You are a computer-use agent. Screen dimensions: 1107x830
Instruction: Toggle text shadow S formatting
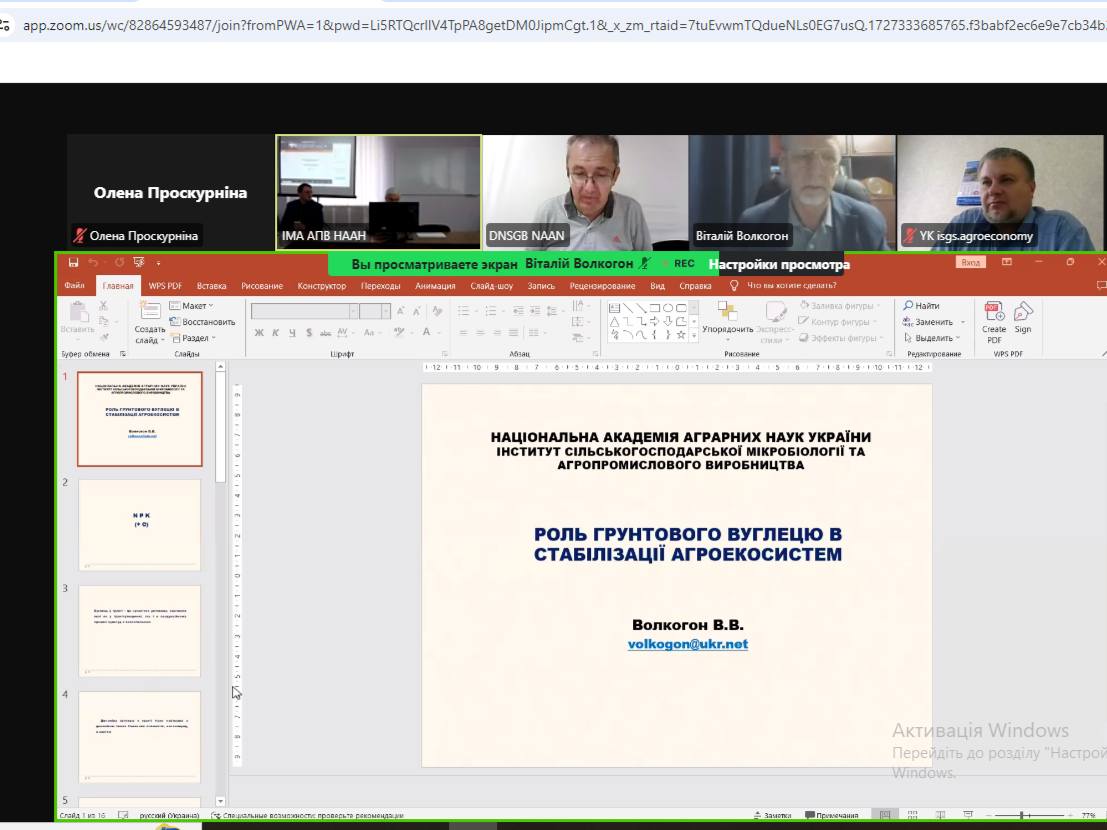click(309, 332)
